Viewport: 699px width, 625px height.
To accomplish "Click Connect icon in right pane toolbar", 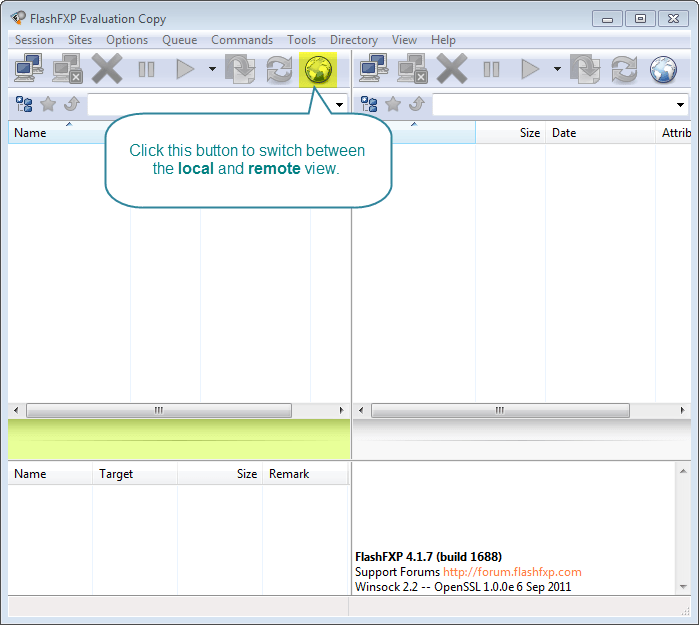I will (x=374, y=69).
